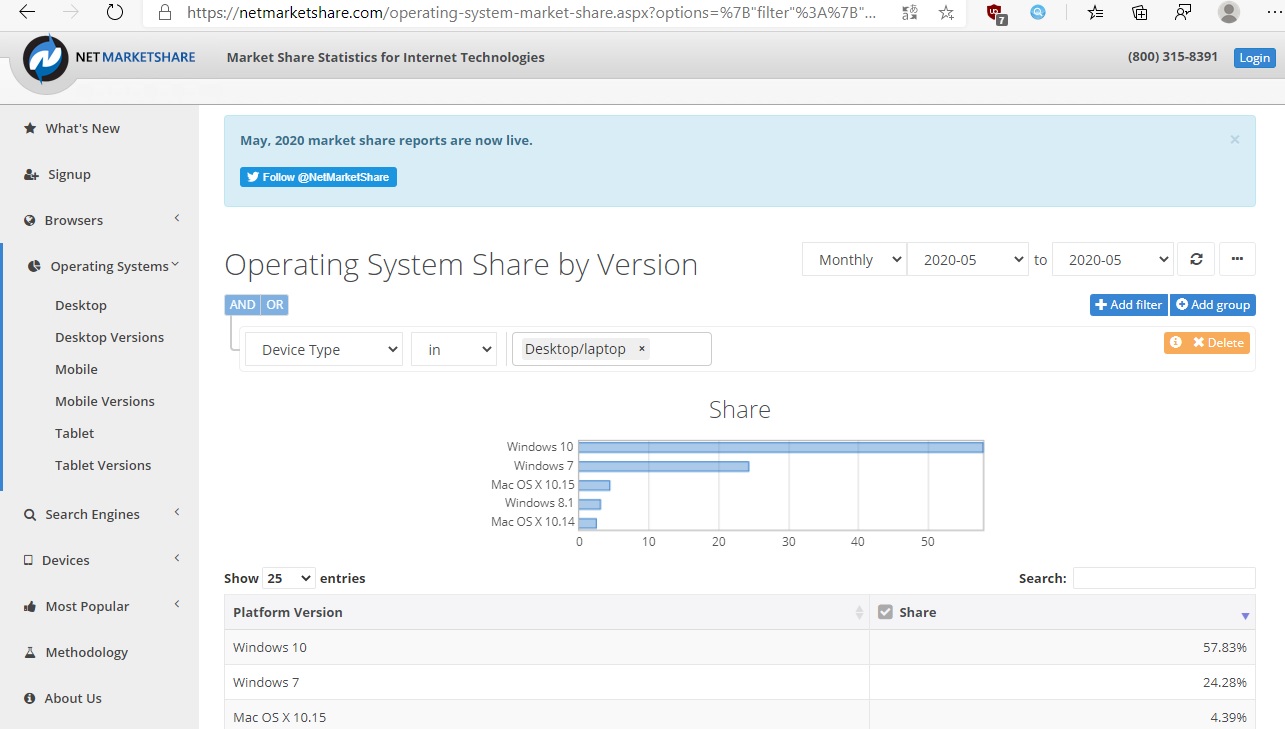Click Follow @NetMarketShare Twitter button

point(318,177)
